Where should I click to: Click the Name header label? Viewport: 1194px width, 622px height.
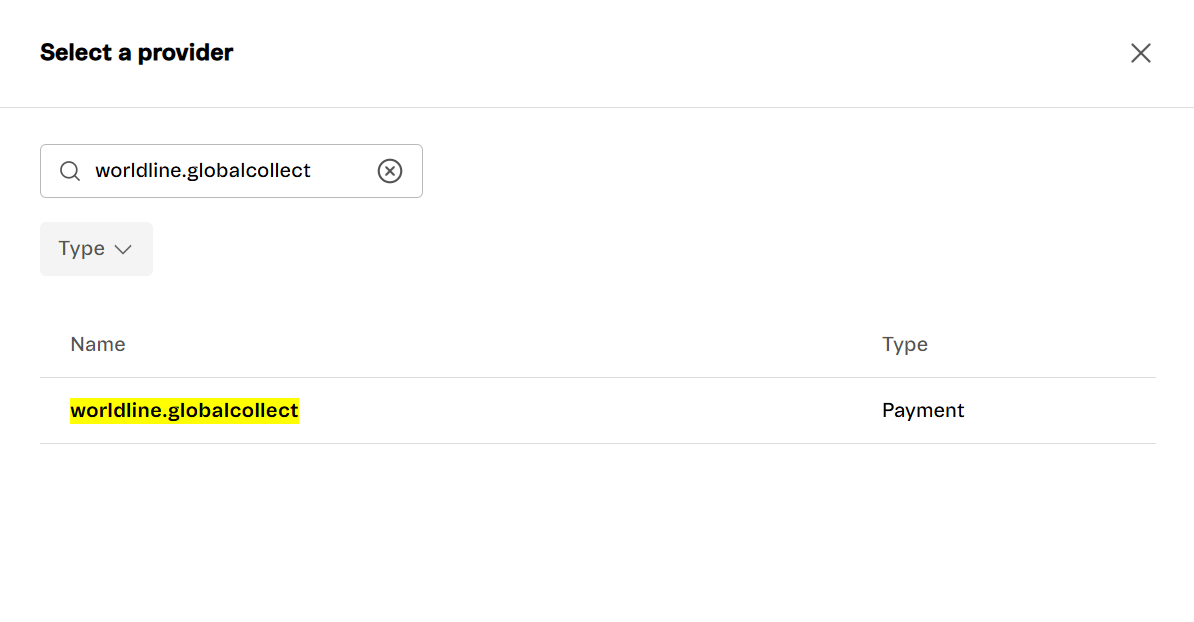98,344
